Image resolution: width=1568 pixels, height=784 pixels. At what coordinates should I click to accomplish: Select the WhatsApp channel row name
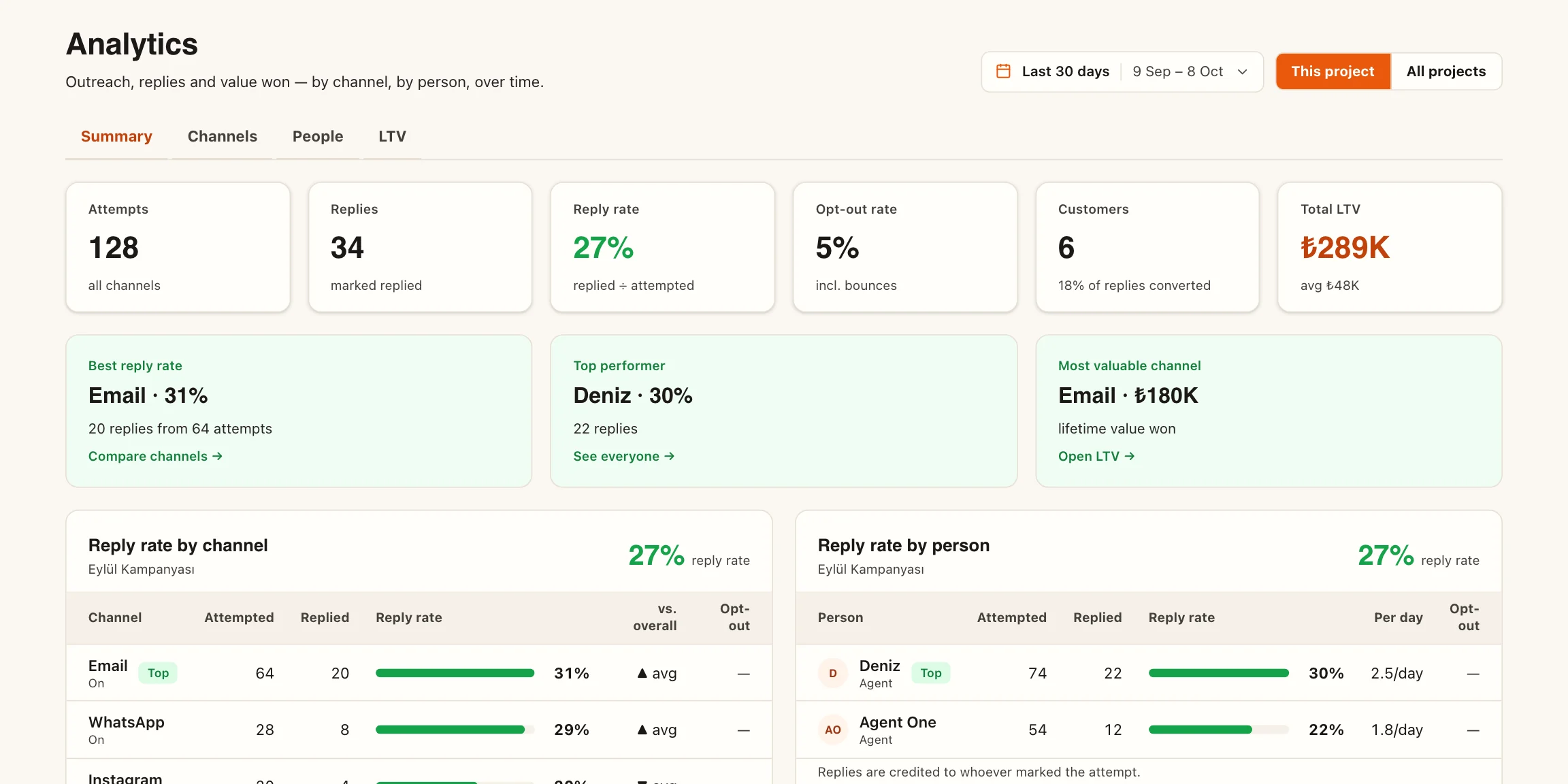click(x=127, y=722)
